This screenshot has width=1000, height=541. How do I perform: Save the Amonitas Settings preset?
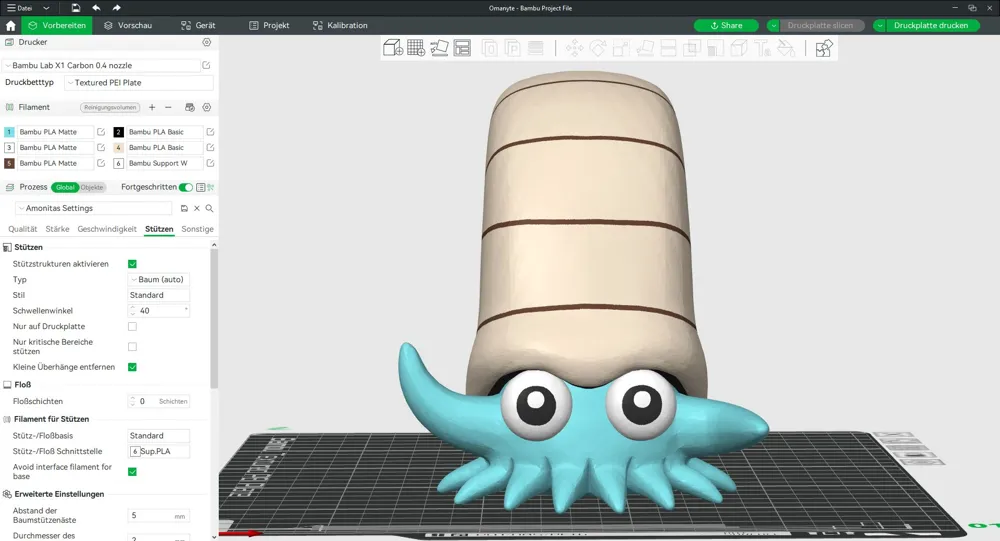click(x=184, y=208)
